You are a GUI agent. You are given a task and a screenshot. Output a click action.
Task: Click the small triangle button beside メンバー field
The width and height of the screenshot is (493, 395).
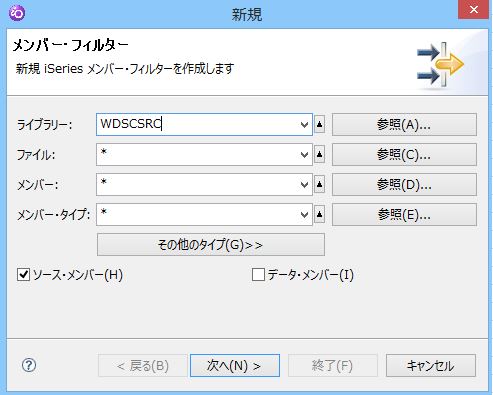[x=319, y=184]
